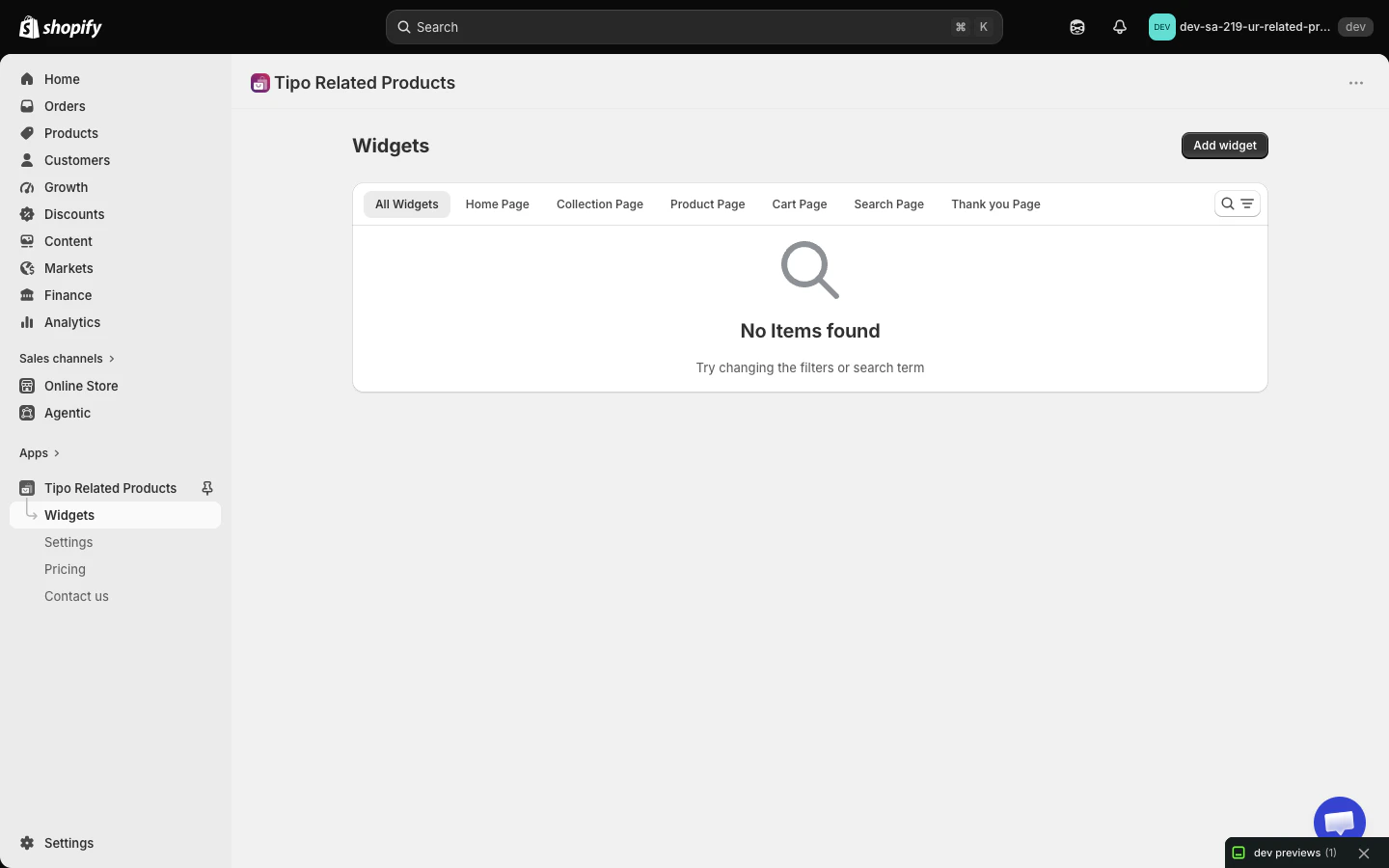Click the Markets label in sidebar
1389x868 pixels.
pyautogui.click(x=68, y=268)
